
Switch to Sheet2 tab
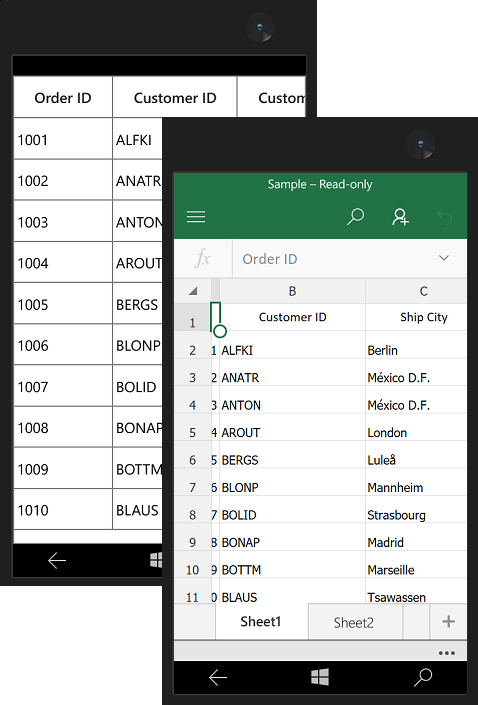pyautogui.click(x=354, y=623)
